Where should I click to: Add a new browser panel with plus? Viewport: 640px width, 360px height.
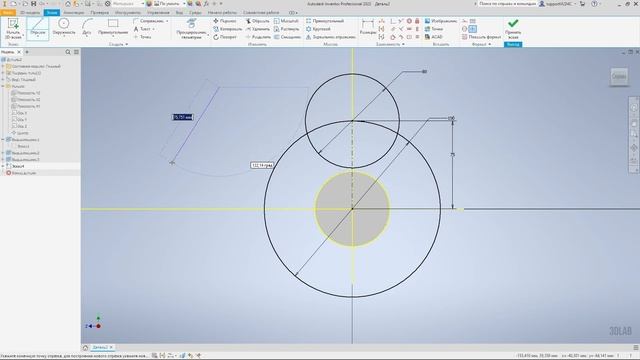tap(27, 52)
